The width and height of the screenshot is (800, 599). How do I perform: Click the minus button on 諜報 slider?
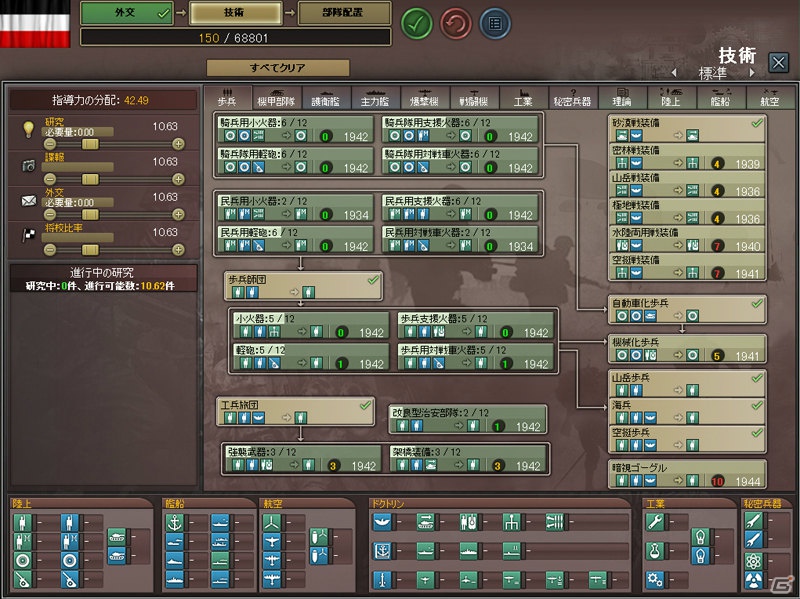(50, 179)
